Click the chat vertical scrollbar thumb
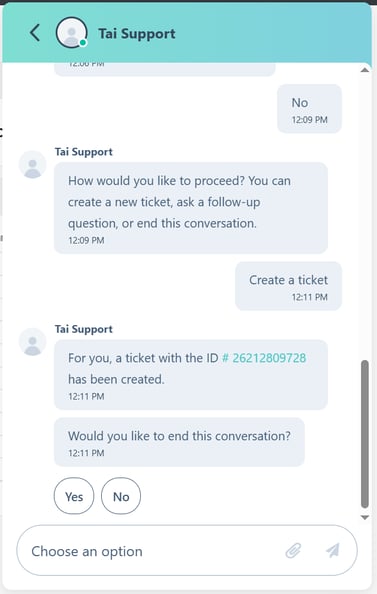 click(x=364, y=434)
